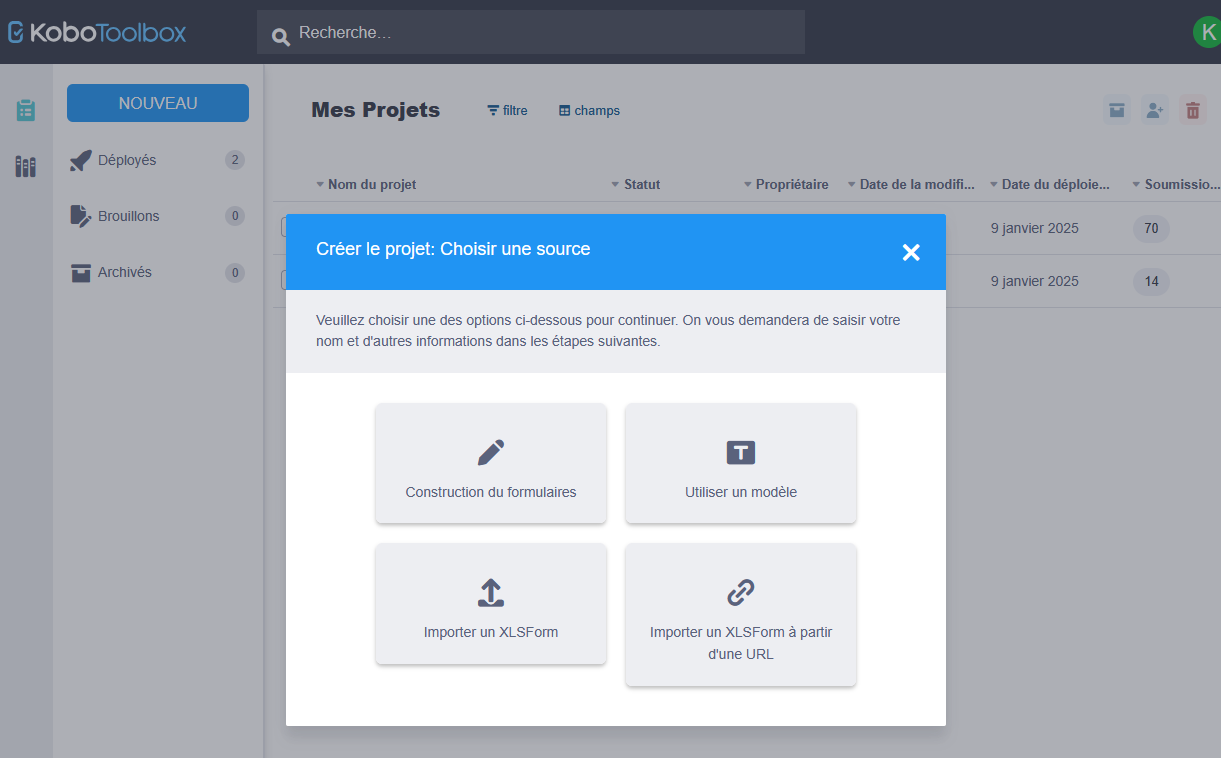Viewport: 1221px width, 758px height.
Task: Close the Créer le projet dialog
Action: pos(910,252)
